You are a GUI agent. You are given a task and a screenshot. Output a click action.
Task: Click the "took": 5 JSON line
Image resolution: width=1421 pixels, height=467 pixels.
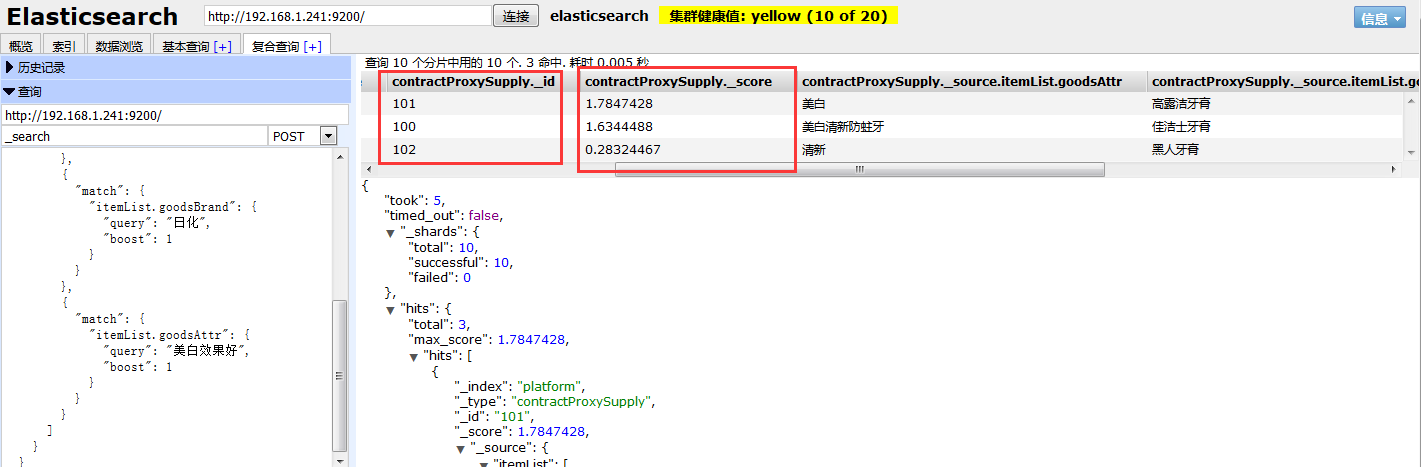415,200
